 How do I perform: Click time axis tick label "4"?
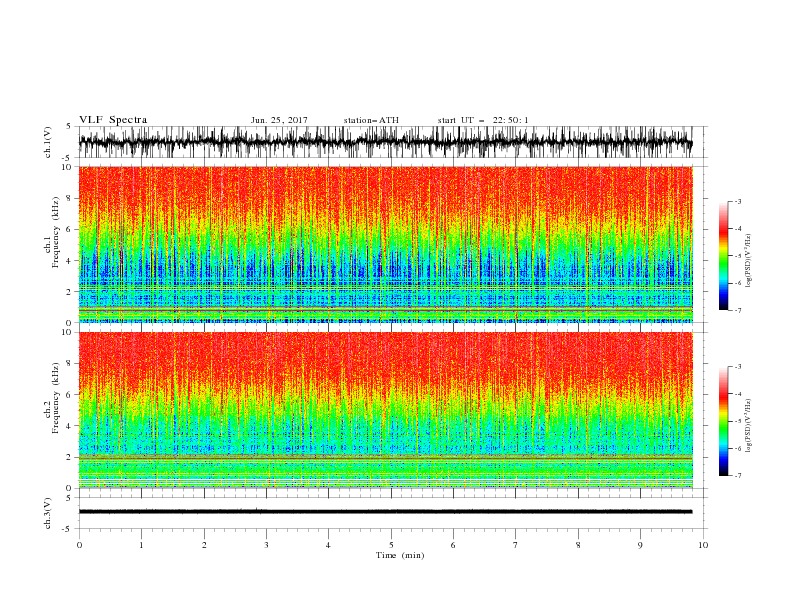[x=329, y=545]
